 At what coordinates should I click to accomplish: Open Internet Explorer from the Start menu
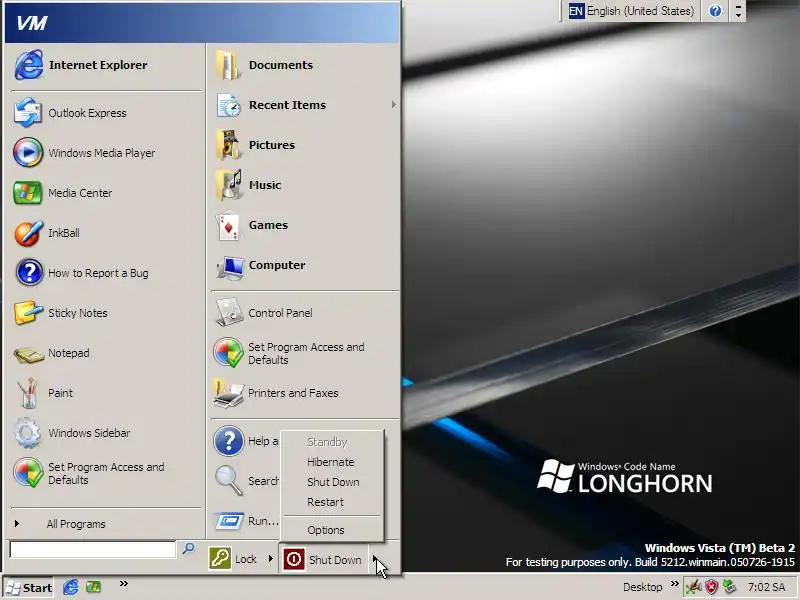click(106, 65)
